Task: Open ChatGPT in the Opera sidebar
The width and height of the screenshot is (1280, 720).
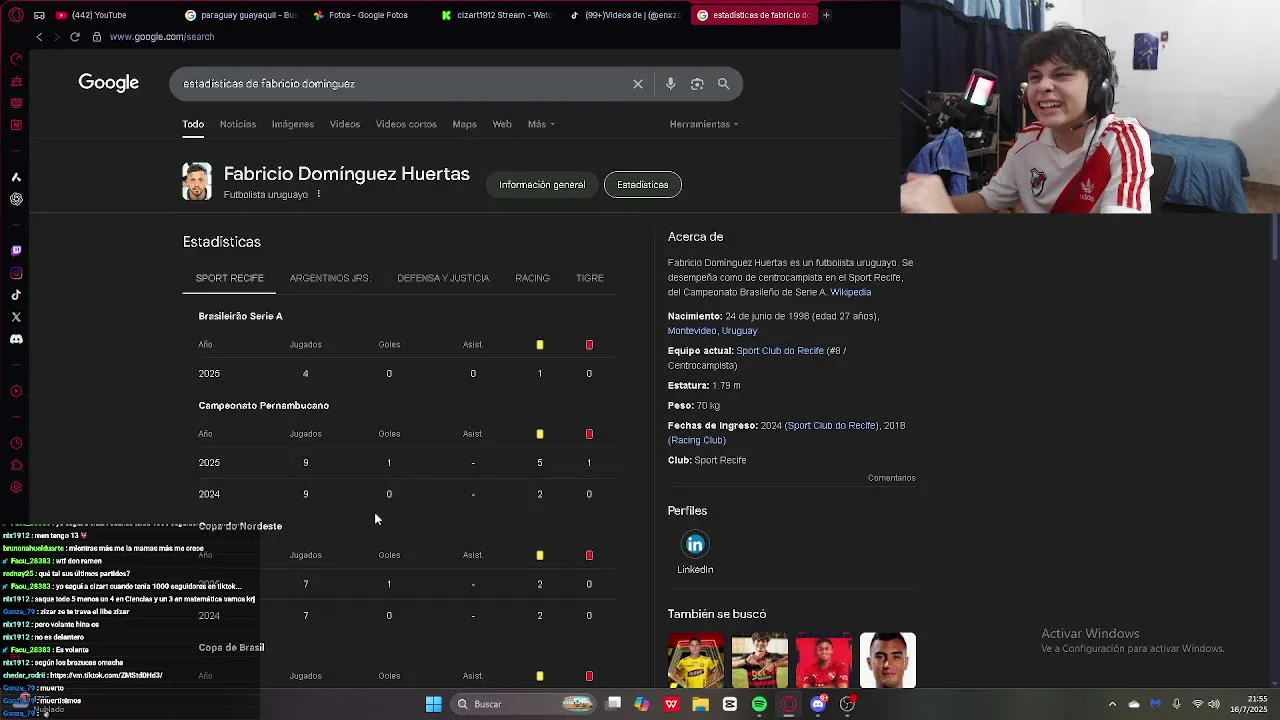Action: pyautogui.click(x=16, y=199)
